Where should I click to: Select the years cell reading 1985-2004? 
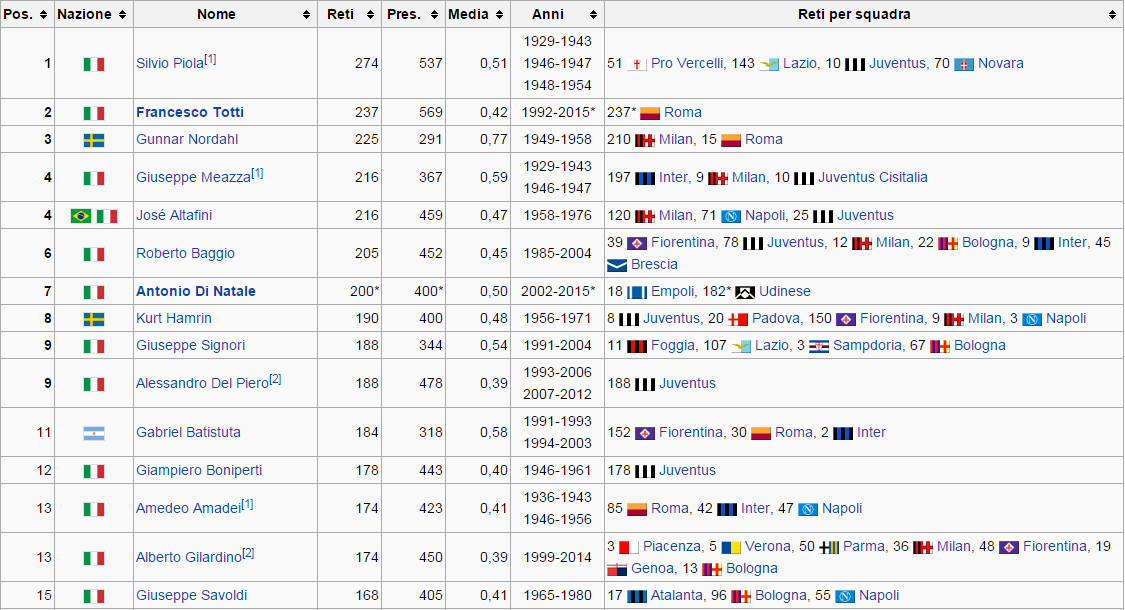(x=557, y=253)
